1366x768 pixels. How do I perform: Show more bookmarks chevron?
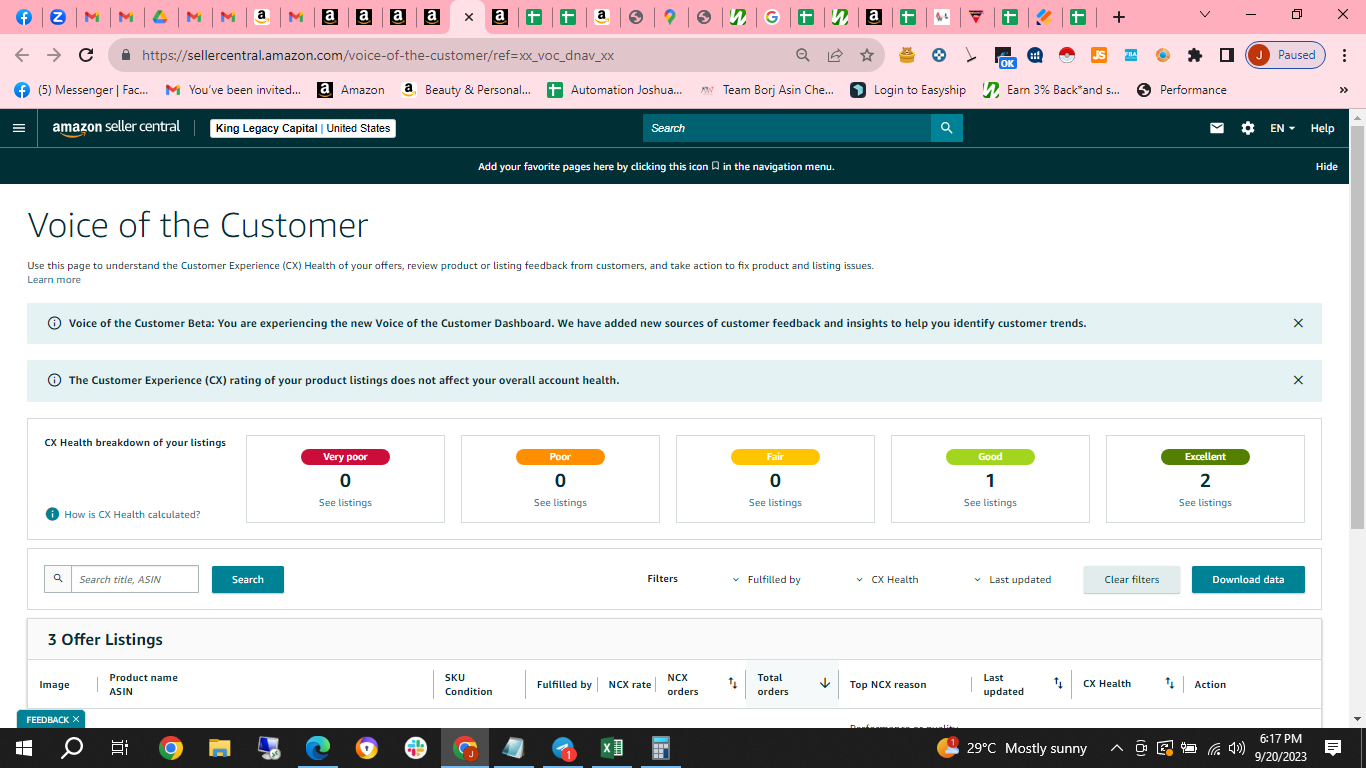tap(1343, 90)
